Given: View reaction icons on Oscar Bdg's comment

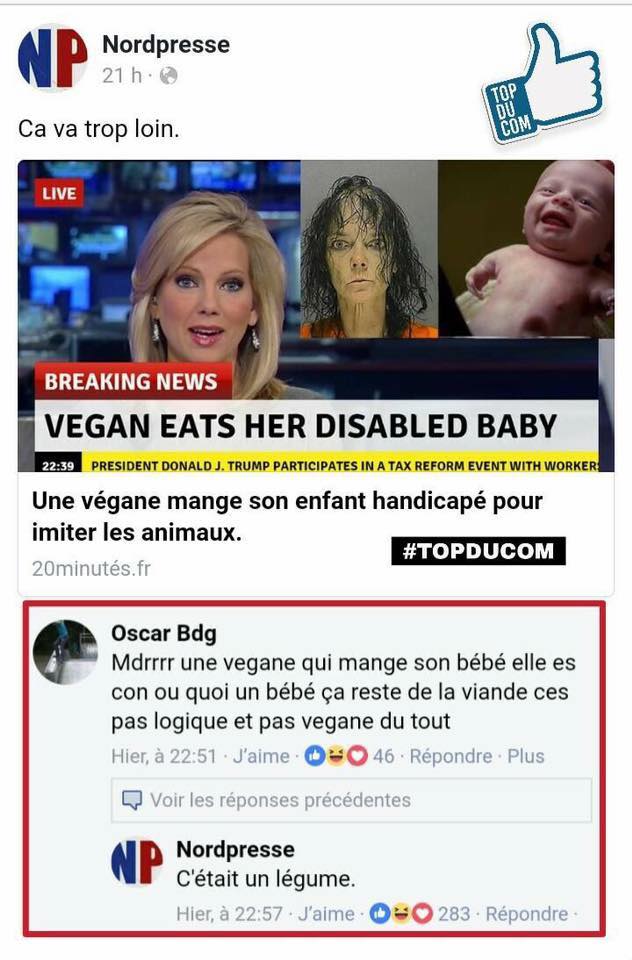Looking at the screenshot, I should 336,756.
